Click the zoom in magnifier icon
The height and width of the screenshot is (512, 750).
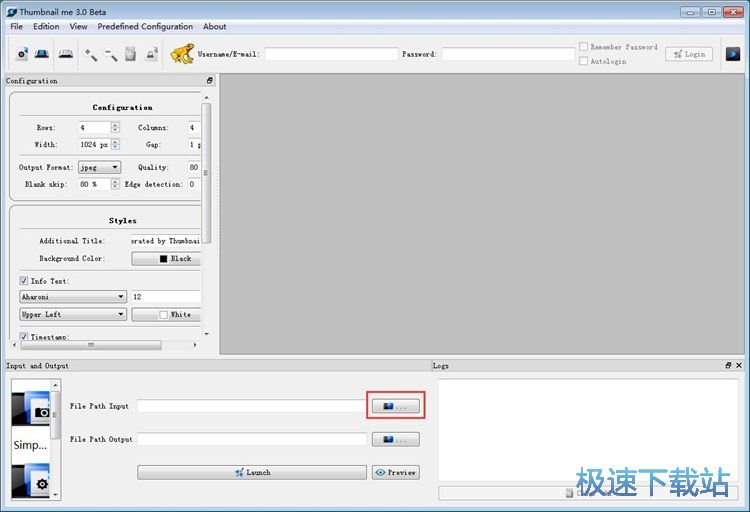point(90,54)
